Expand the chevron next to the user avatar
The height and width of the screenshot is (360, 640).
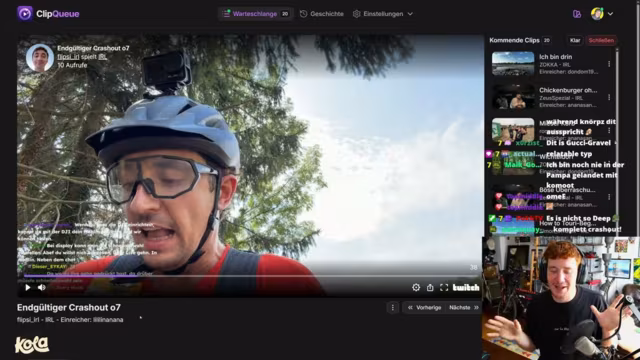[610, 13]
